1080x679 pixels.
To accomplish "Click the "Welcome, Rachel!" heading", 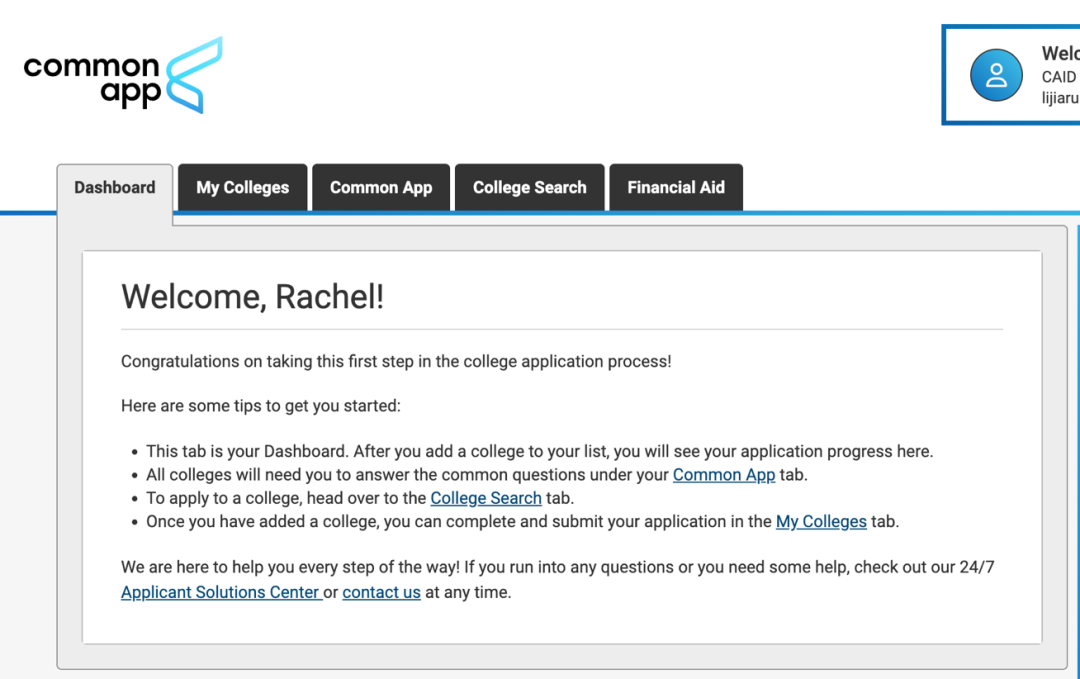I will click(x=252, y=297).
